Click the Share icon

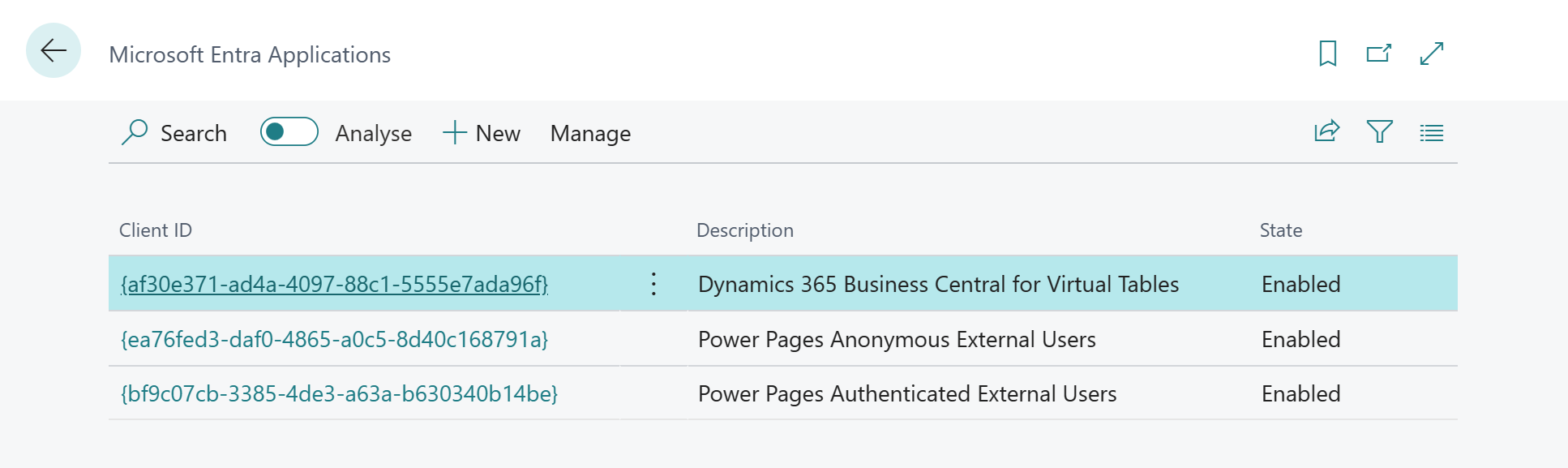[1326, 131]
